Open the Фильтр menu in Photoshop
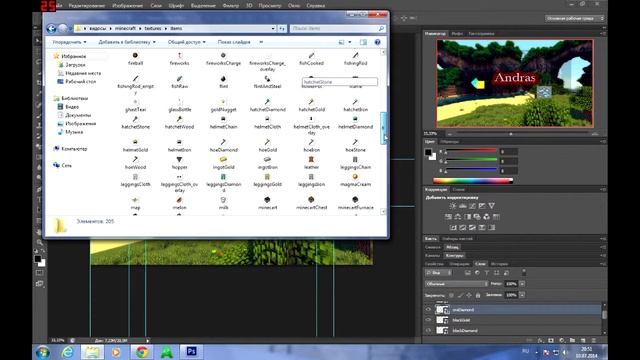Screen dimensions: 640x360 pyautogui.click(x=231, y=6)
